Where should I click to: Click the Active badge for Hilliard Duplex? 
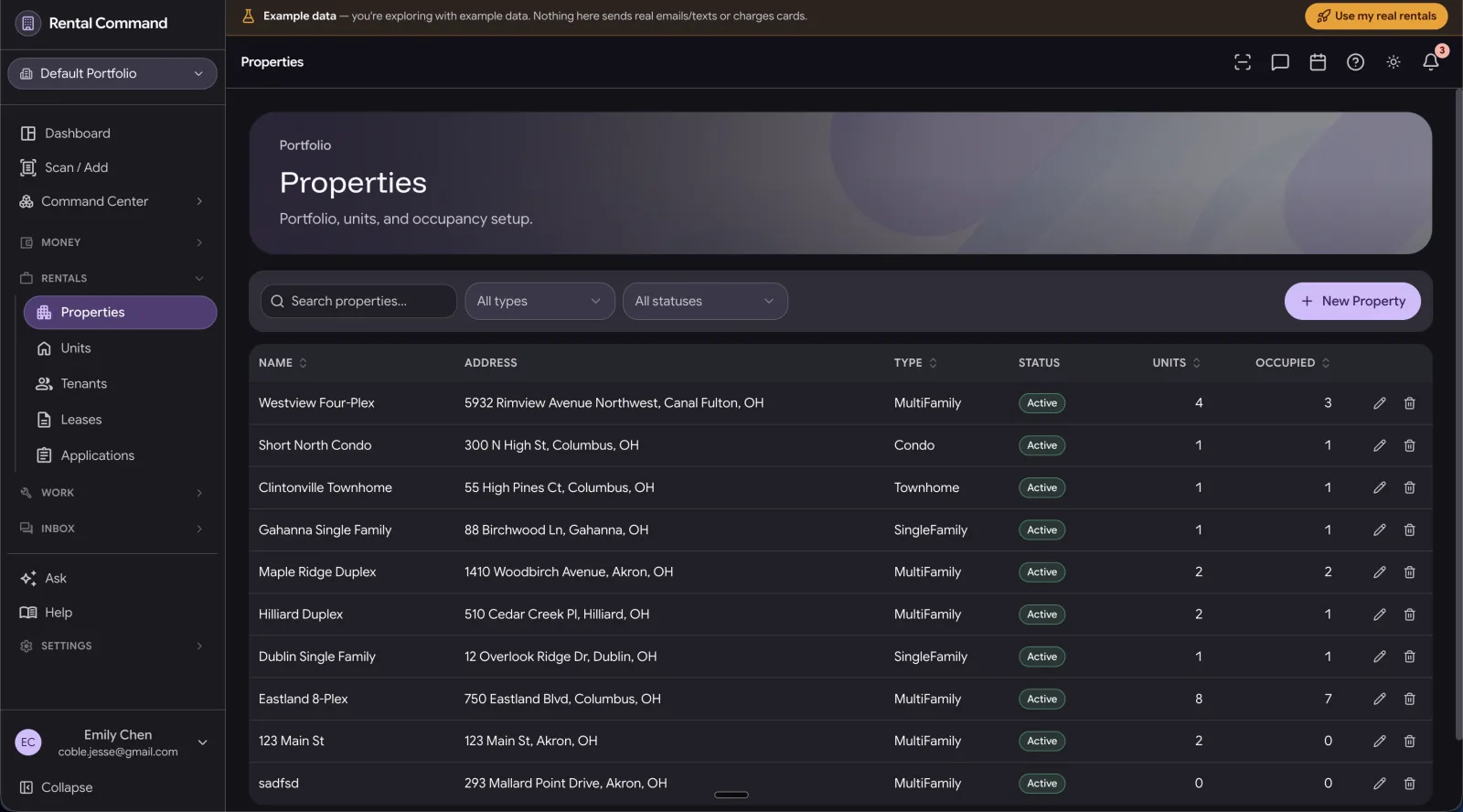click(x=1041, y=614)
